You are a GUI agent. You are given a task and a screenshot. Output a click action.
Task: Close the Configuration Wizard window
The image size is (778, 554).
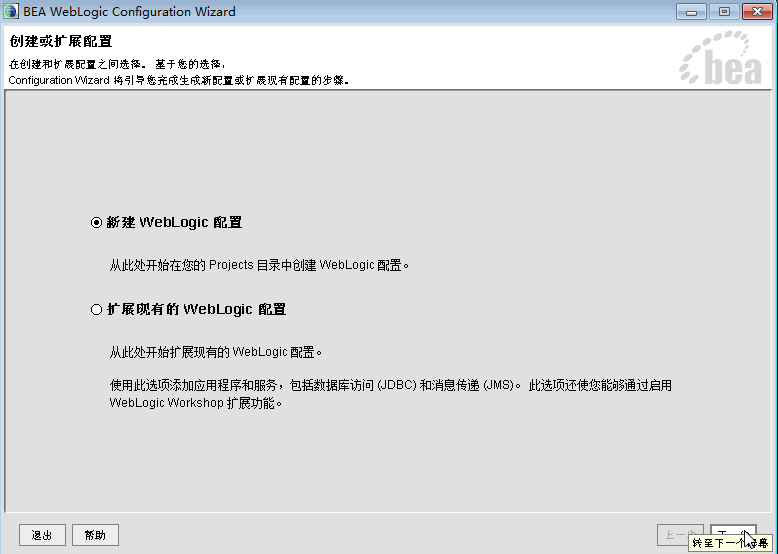point(757,11)
